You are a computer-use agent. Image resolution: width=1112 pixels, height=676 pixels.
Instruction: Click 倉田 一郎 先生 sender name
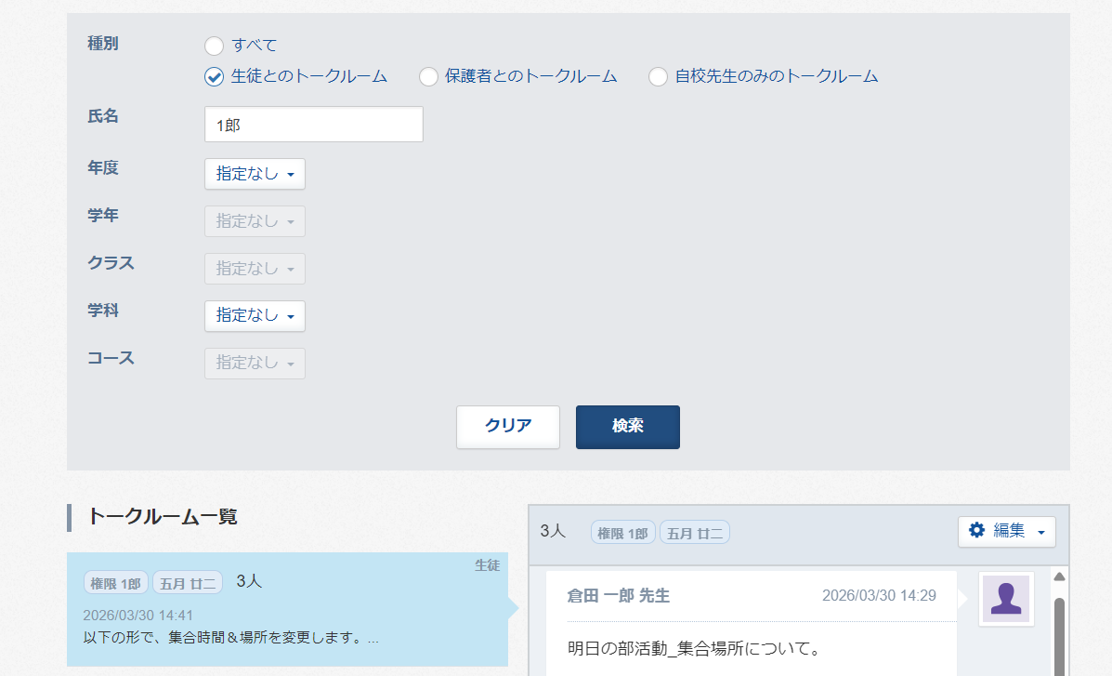pos(618,596)
